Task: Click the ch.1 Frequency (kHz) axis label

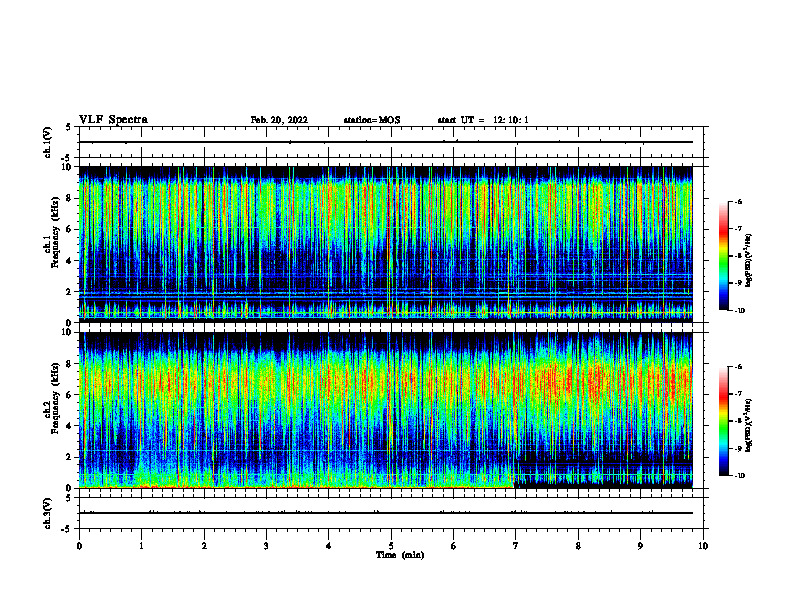Action: (51, 230)
